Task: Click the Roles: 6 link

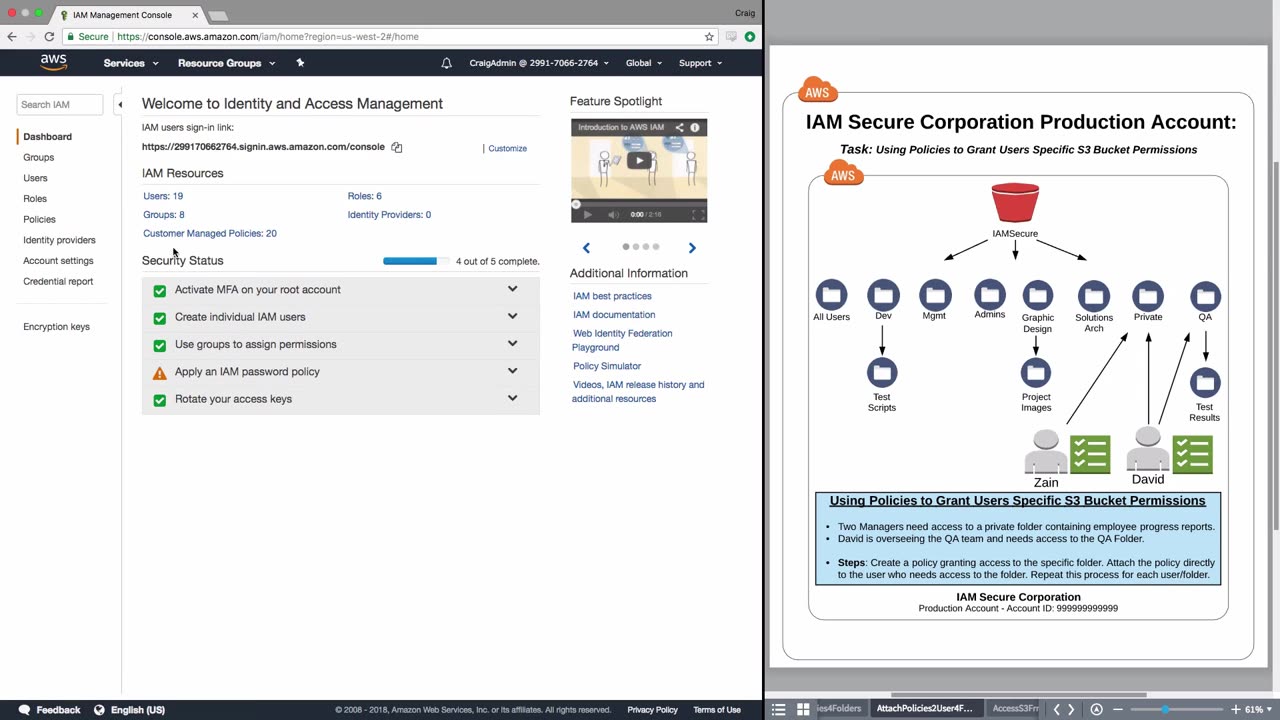Action: (364, 196)
